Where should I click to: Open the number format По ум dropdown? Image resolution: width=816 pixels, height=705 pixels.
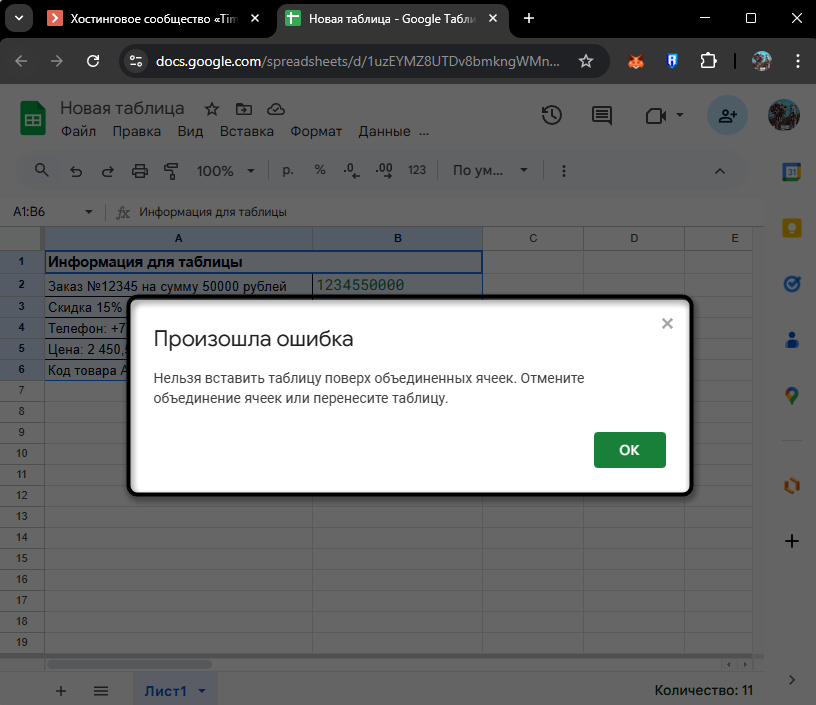coord(489,170)
